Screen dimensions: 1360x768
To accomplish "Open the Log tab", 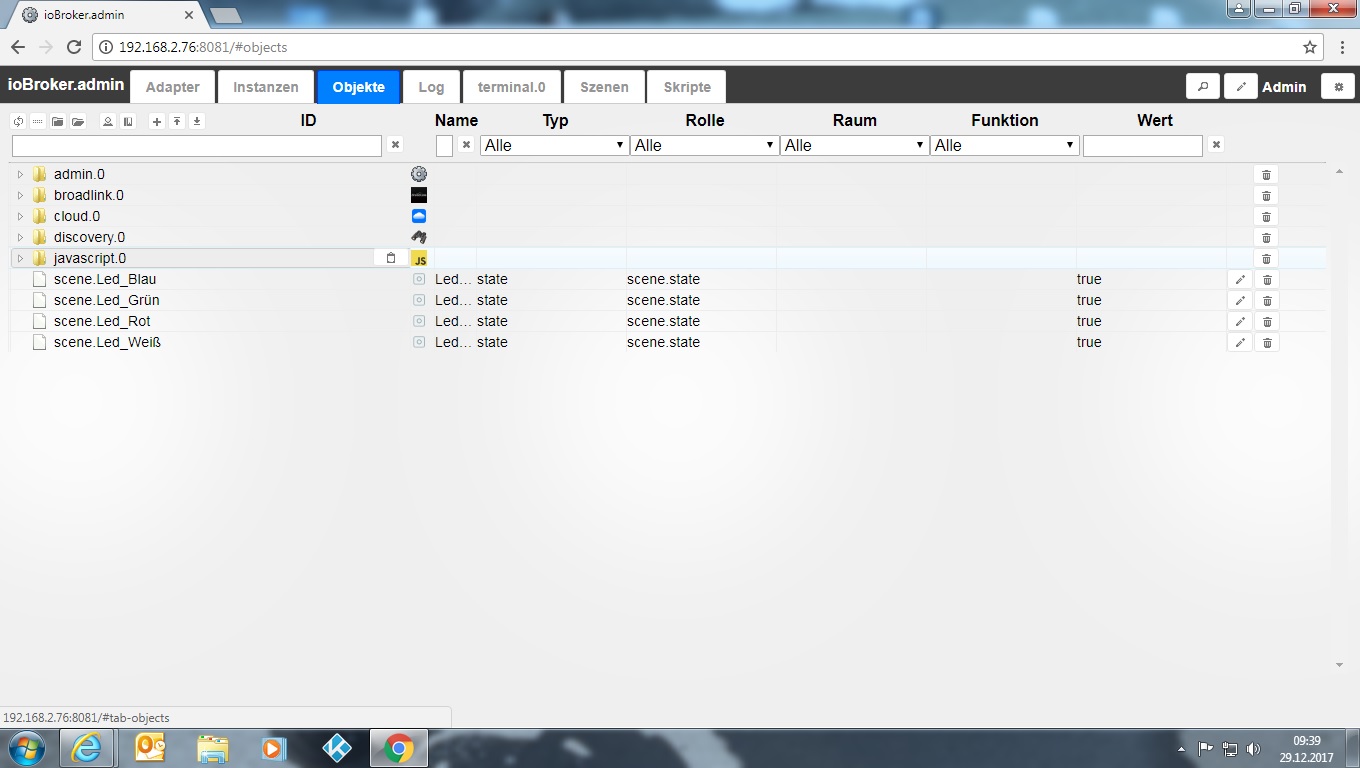I will coord(431,87).
